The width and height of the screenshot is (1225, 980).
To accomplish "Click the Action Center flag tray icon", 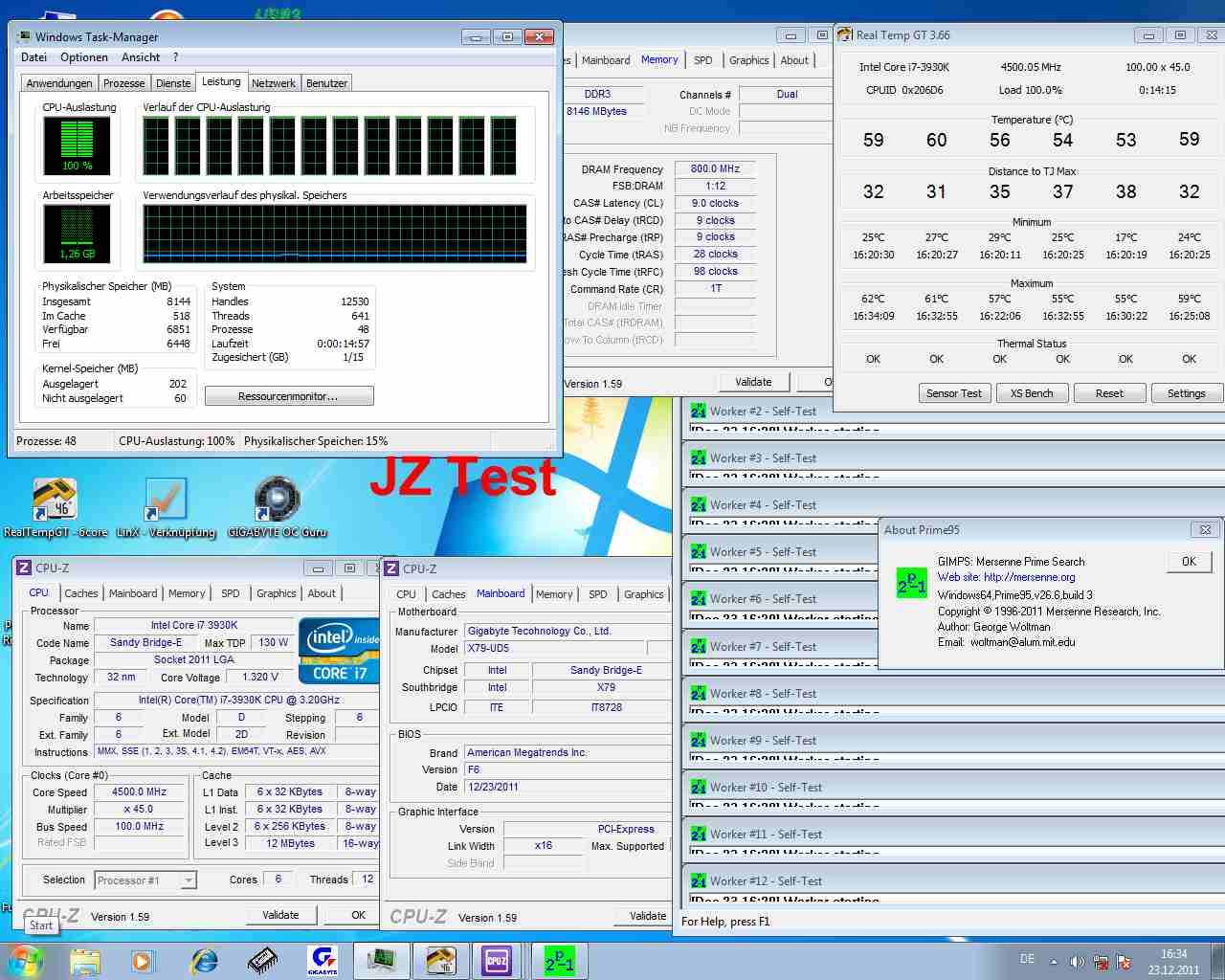I will point(1125,961).
